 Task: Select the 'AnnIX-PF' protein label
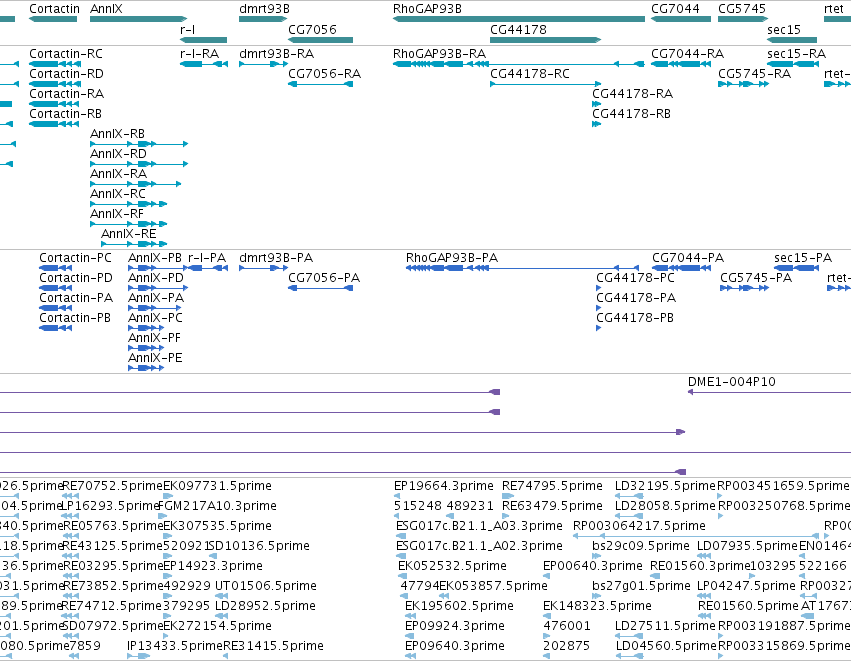pyautogui.click(x=154, y=338)
